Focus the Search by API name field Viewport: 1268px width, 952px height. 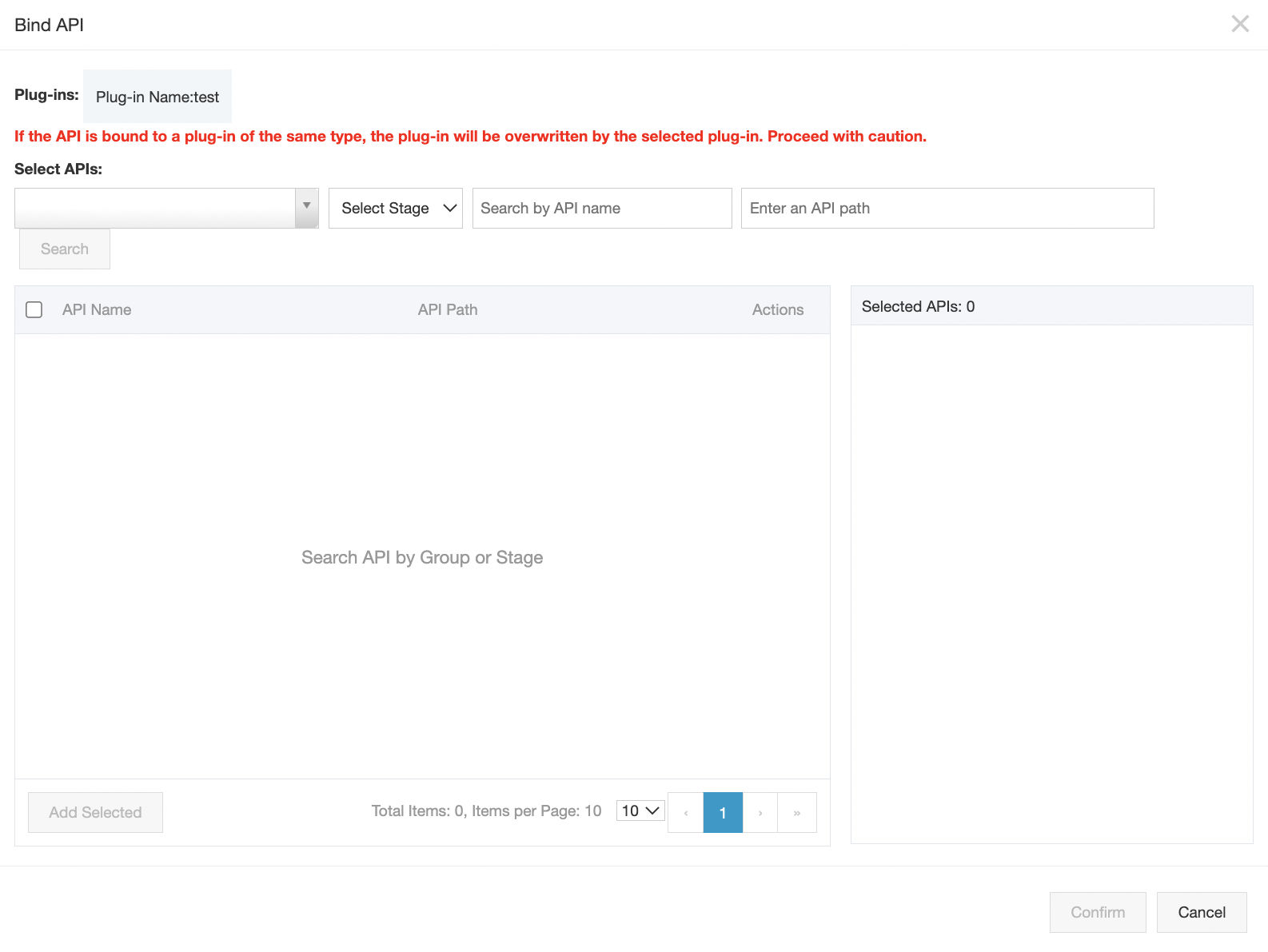pyautogui.click(x=602, y=208)
